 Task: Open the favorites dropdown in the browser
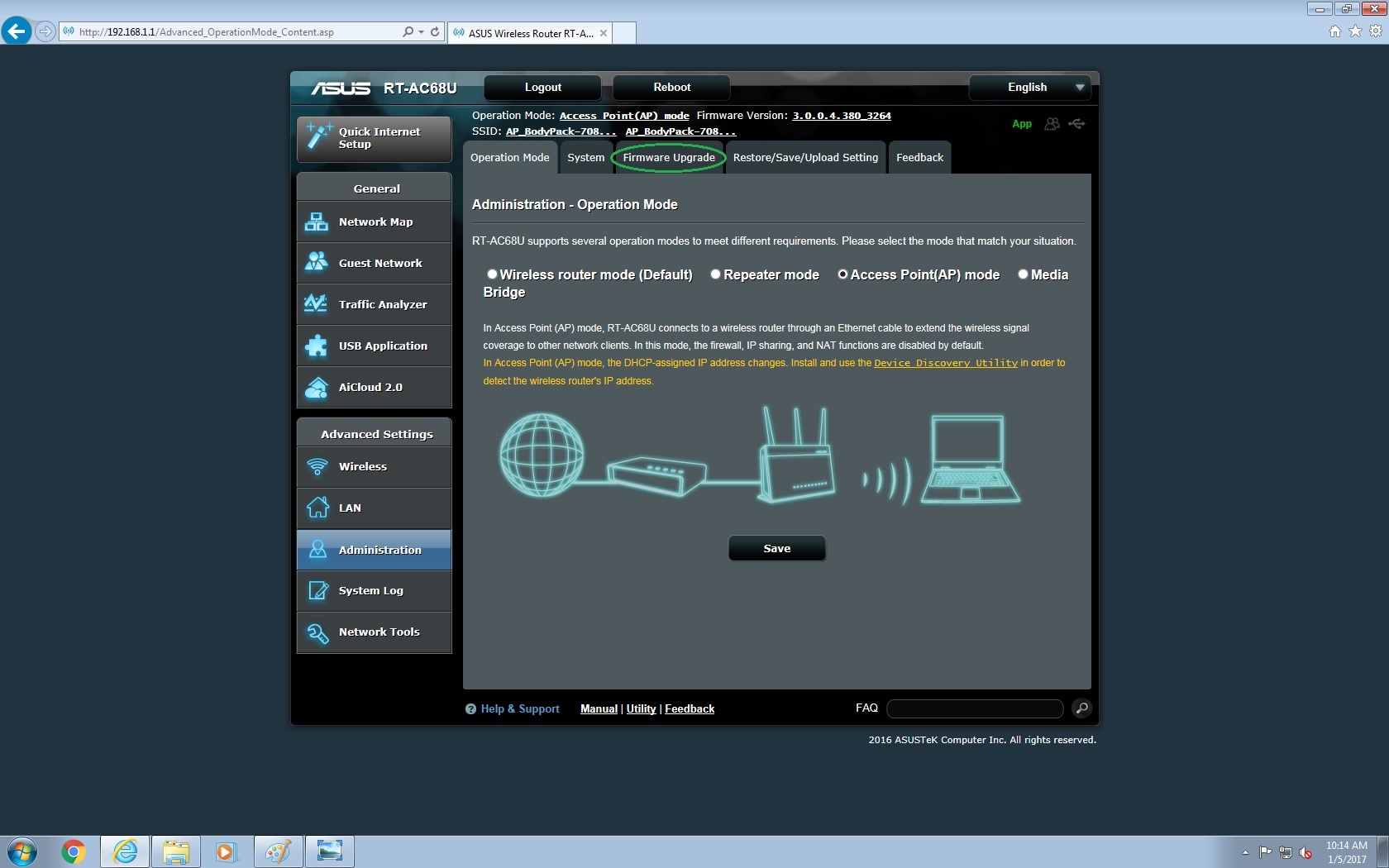coord(1356,31)
